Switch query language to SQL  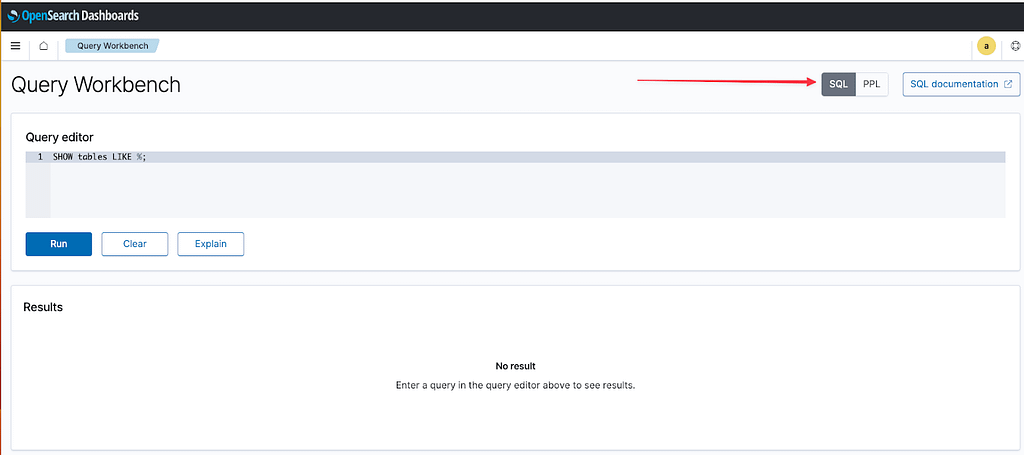(839, 84)
